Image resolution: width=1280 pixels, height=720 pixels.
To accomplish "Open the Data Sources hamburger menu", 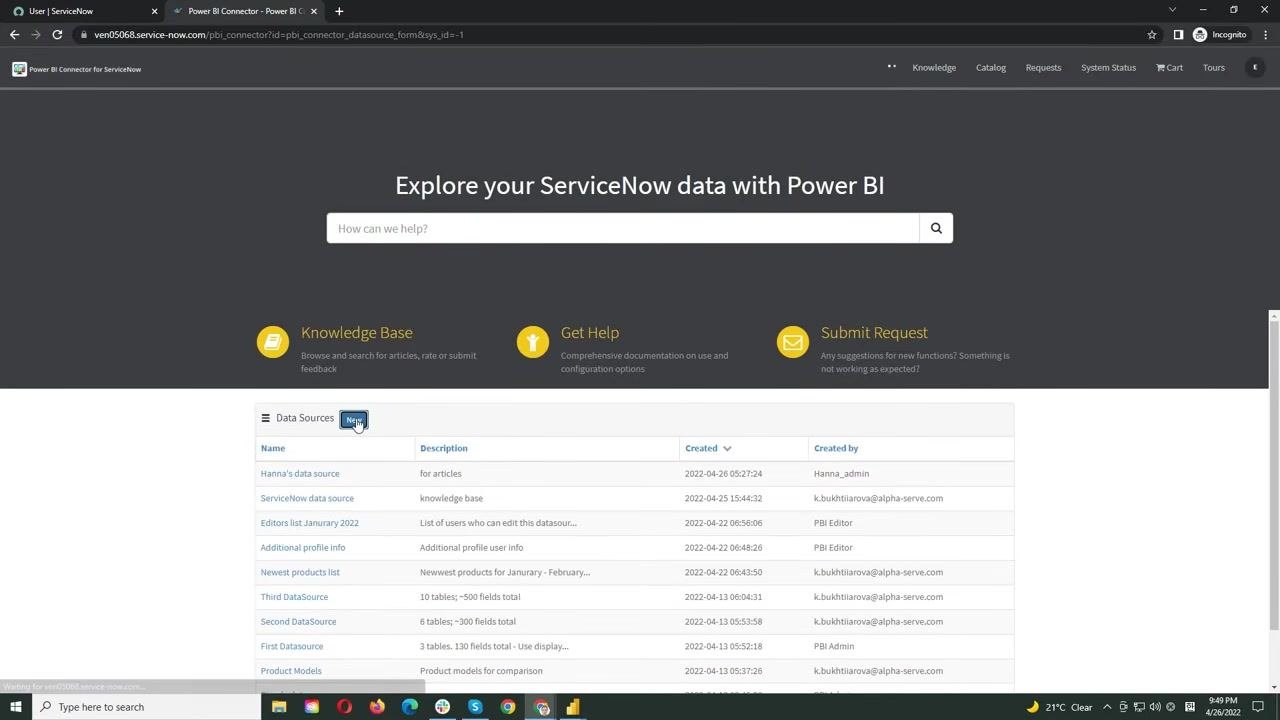I will 265,418.
